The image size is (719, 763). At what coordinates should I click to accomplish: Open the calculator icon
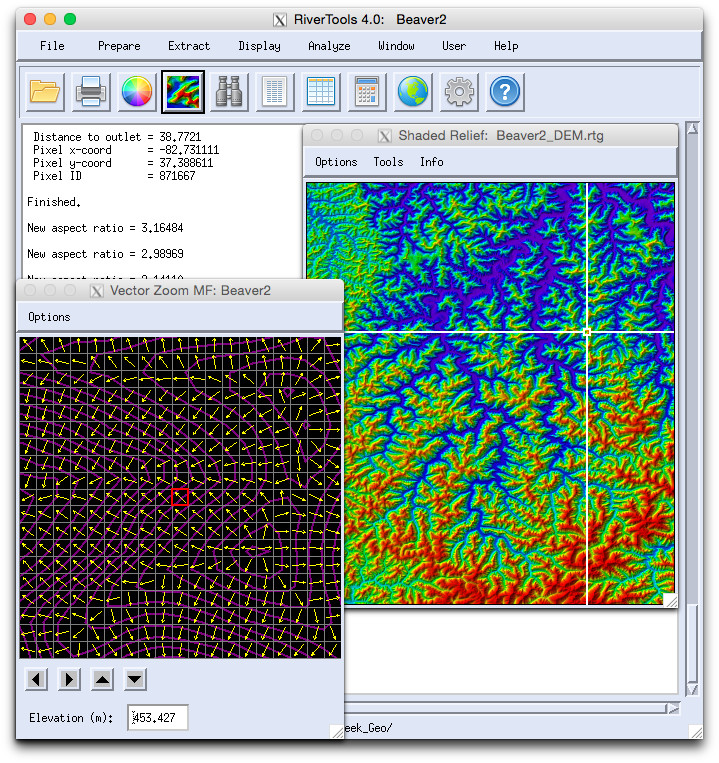tap(367, 92)
